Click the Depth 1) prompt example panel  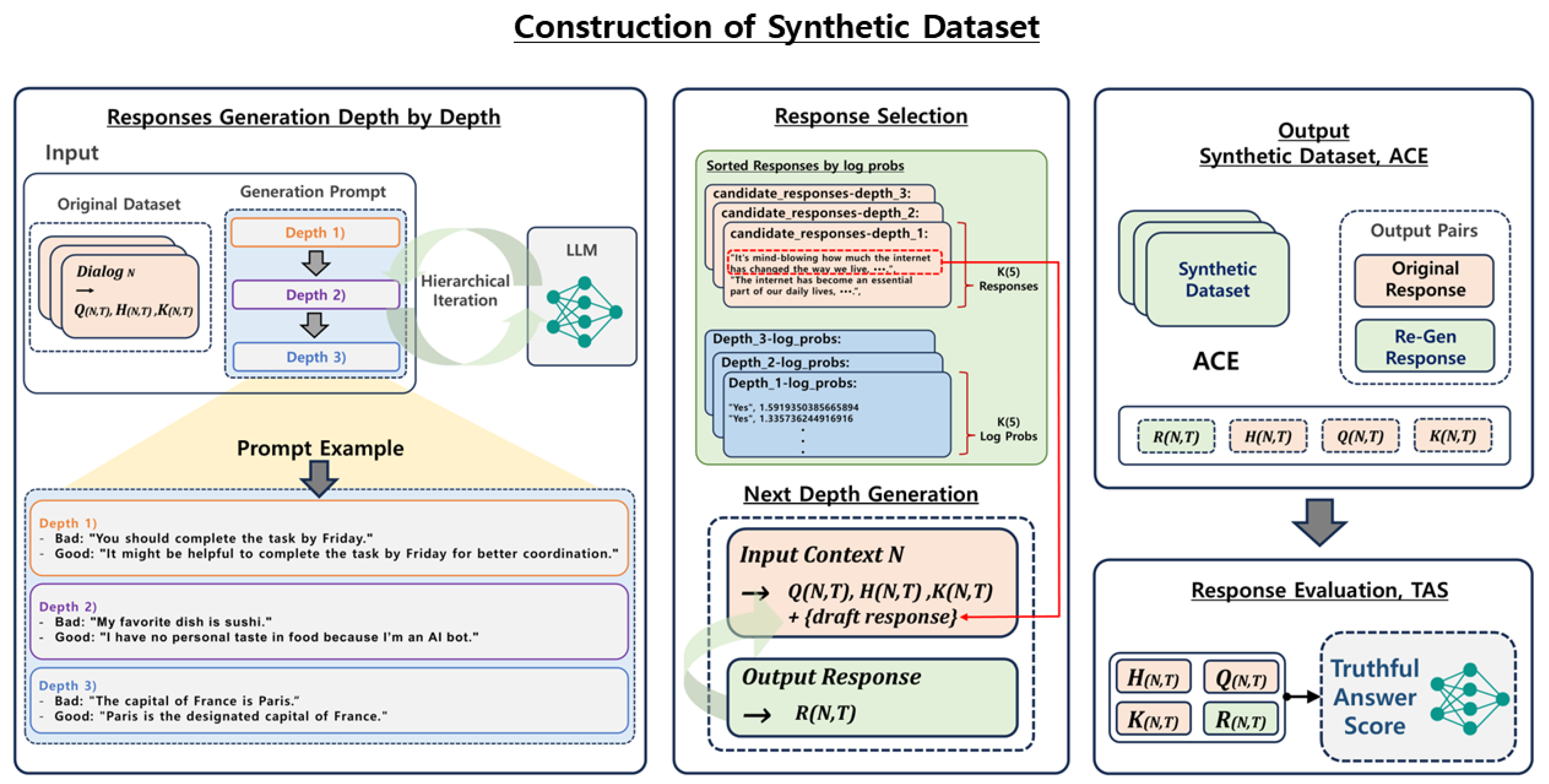329,538
